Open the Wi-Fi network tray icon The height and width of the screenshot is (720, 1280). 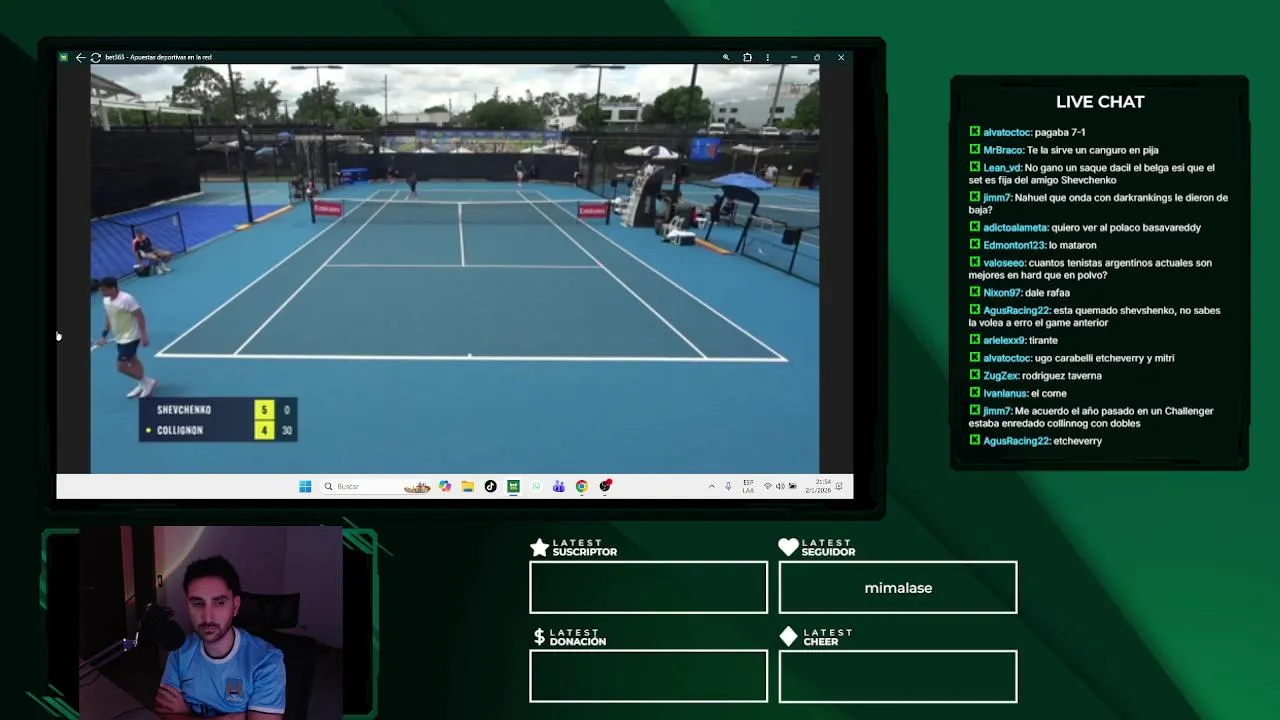[767, 486]
